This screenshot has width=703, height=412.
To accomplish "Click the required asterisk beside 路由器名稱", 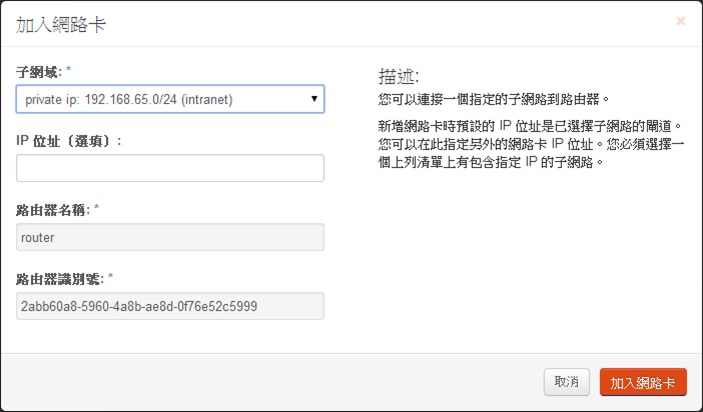I will (x=96, y=210).
